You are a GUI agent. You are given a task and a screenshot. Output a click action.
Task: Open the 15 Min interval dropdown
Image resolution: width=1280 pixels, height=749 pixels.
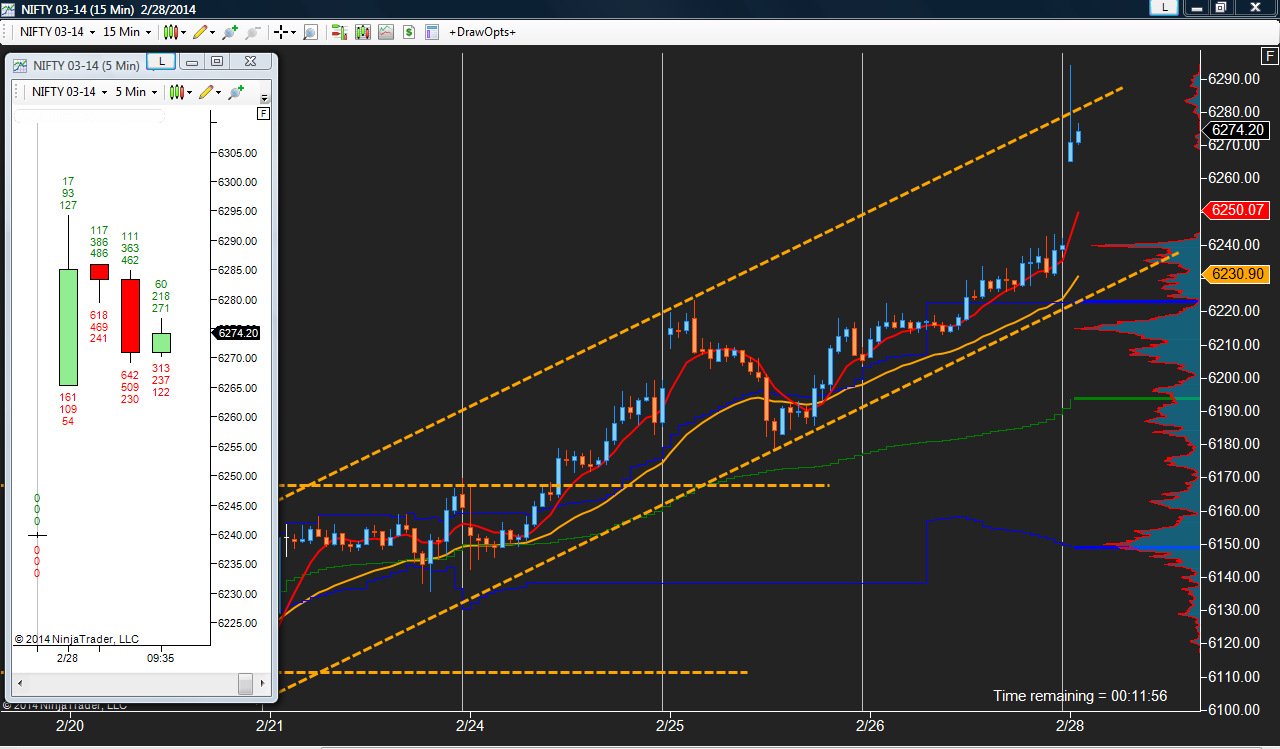[x=127, y=32]
